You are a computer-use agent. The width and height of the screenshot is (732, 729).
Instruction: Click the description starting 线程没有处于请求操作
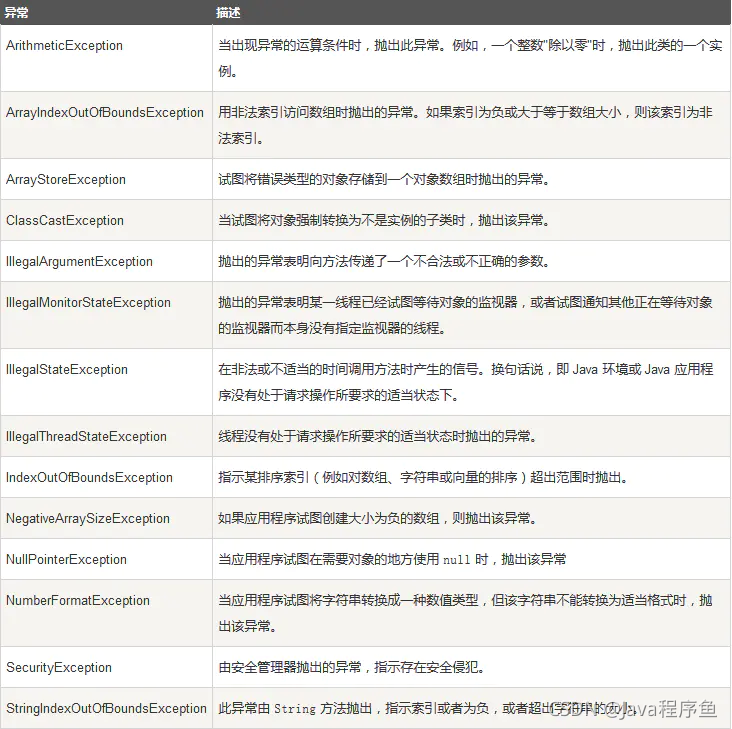coord(378,436)
